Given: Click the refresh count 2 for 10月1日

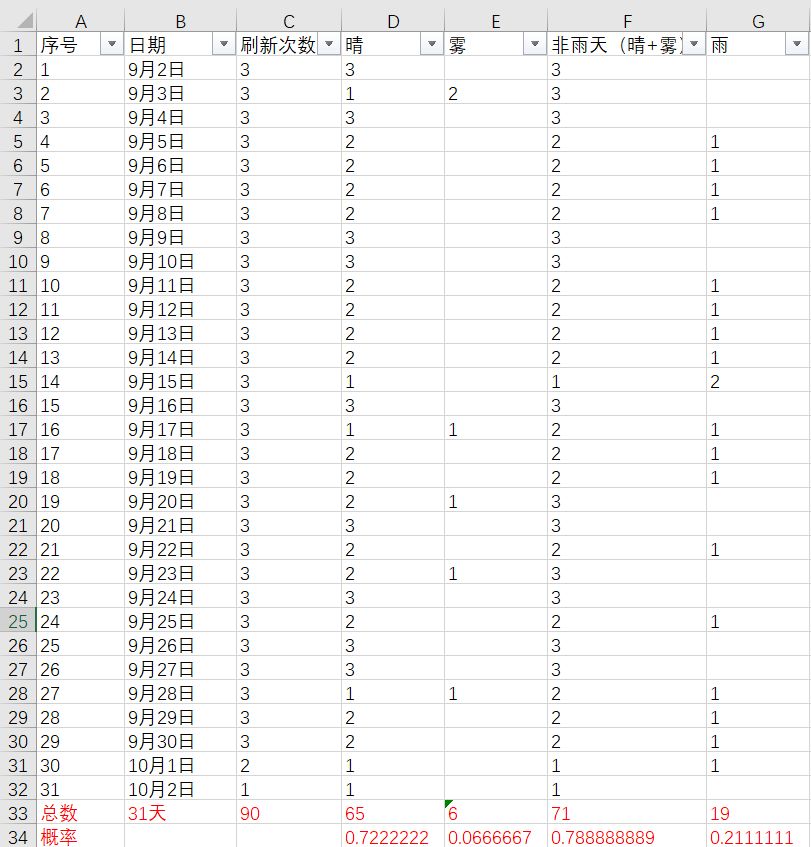Looking at the screenshot, I should pyautogui.click(x=289, y=765).
